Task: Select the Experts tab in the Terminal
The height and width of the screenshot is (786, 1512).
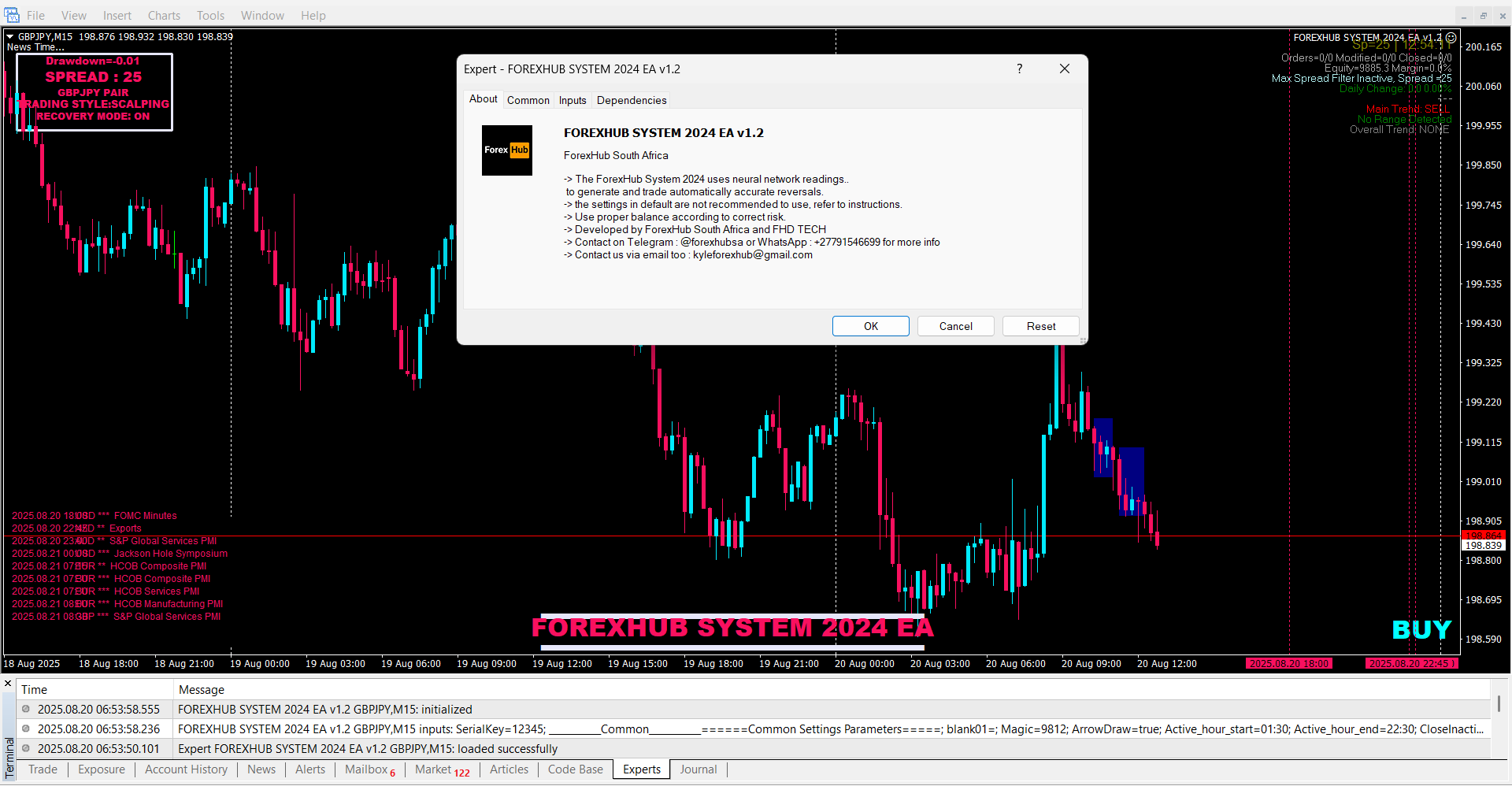Action: 642,769
